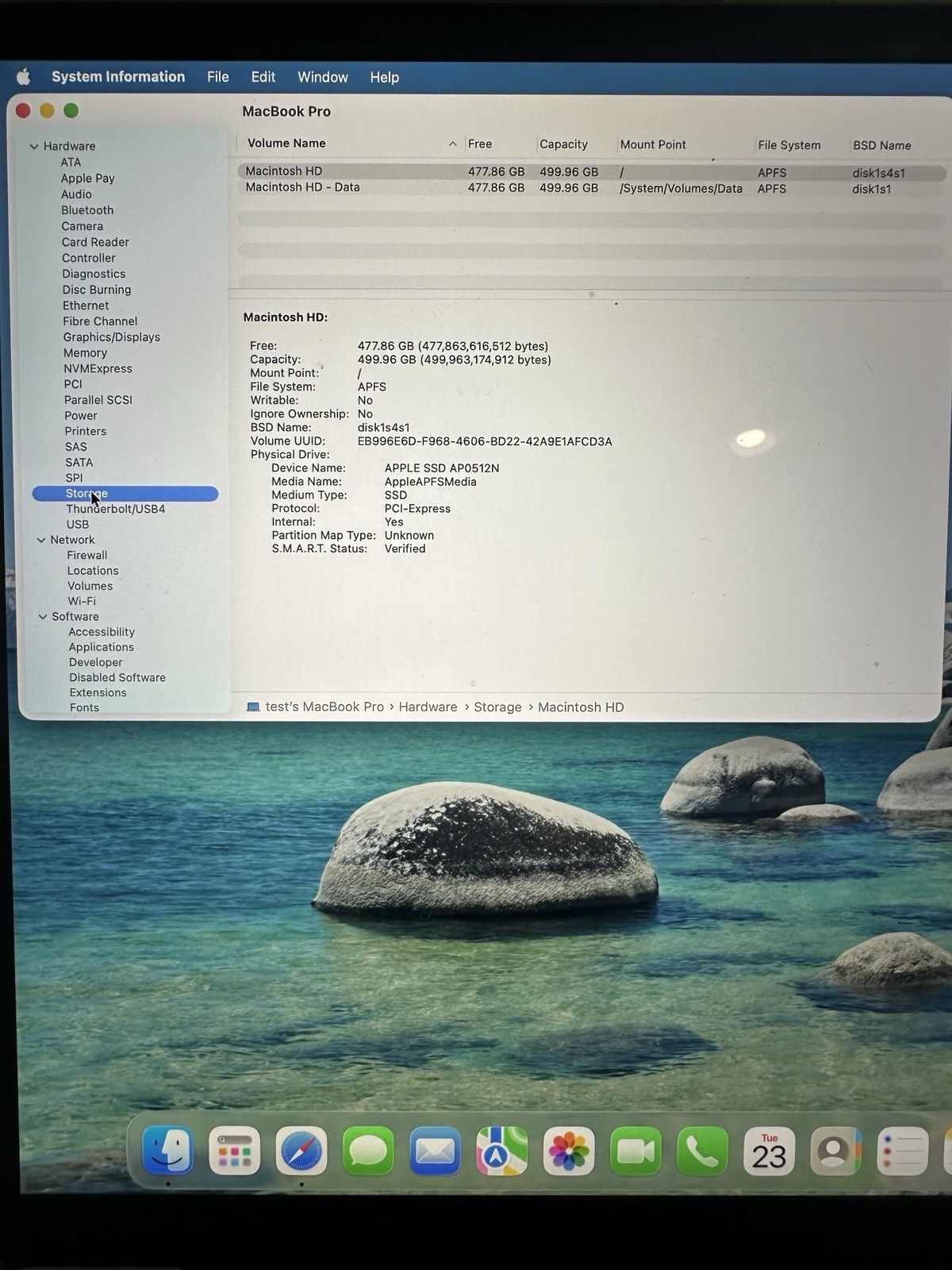Select Audio in the sidebar

pyautogui.click(x=76, y=194)
